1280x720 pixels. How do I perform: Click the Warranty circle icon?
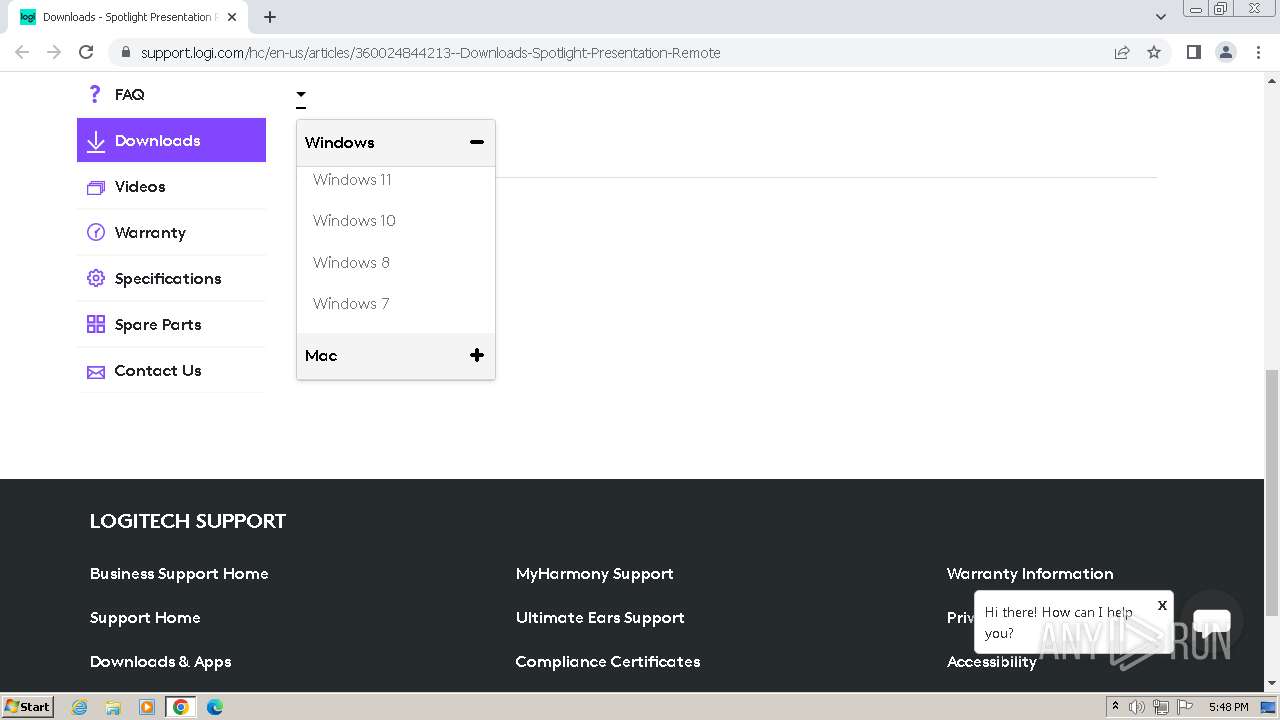(96, 233)
